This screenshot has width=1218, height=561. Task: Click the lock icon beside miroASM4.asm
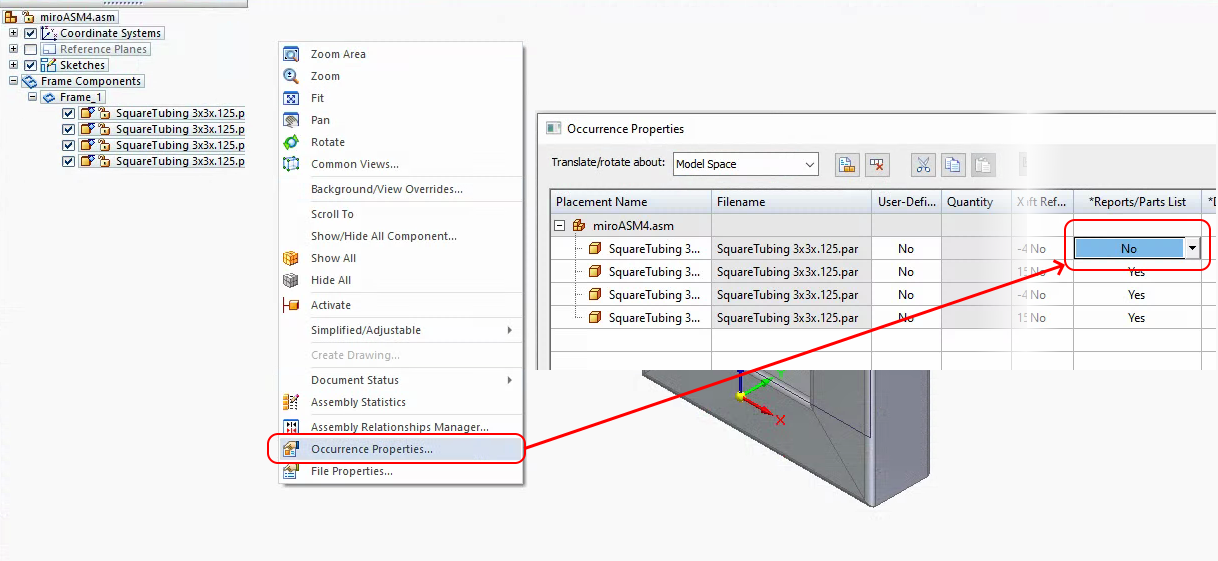pyautogui.click(x=29, y=17)
